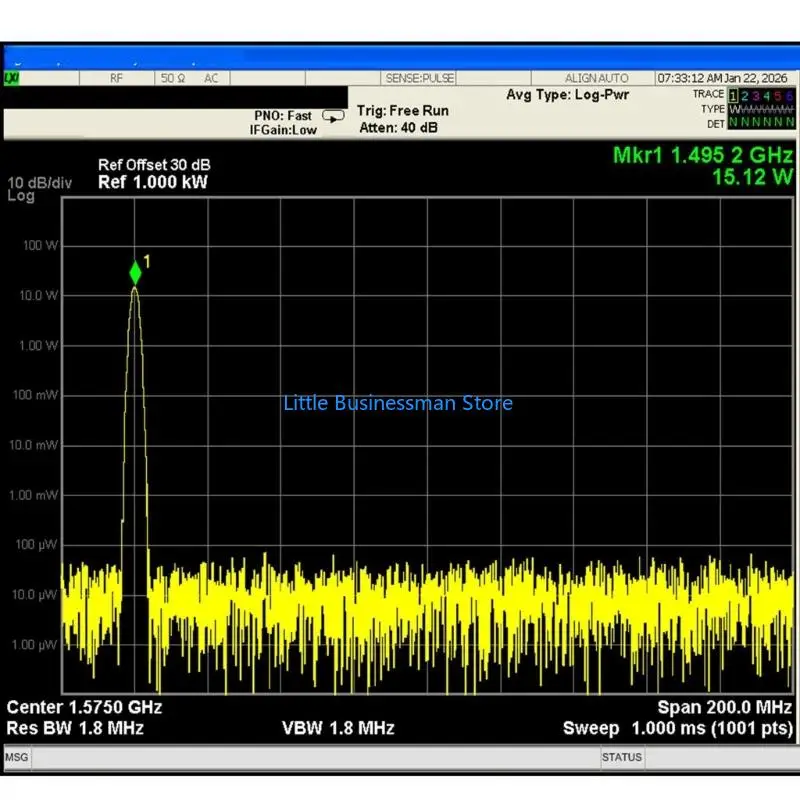Click the DET row label
The width and height of the screenshot is (800, 800).
click(x=716, y=124)
